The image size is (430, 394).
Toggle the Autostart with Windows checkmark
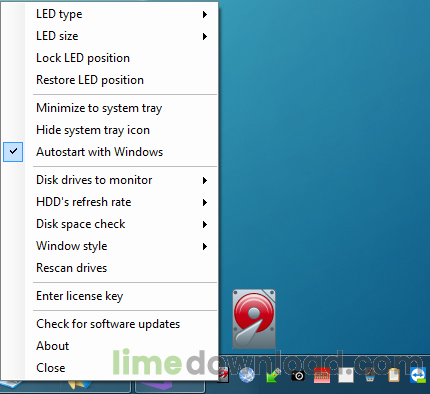click(13, 152)
